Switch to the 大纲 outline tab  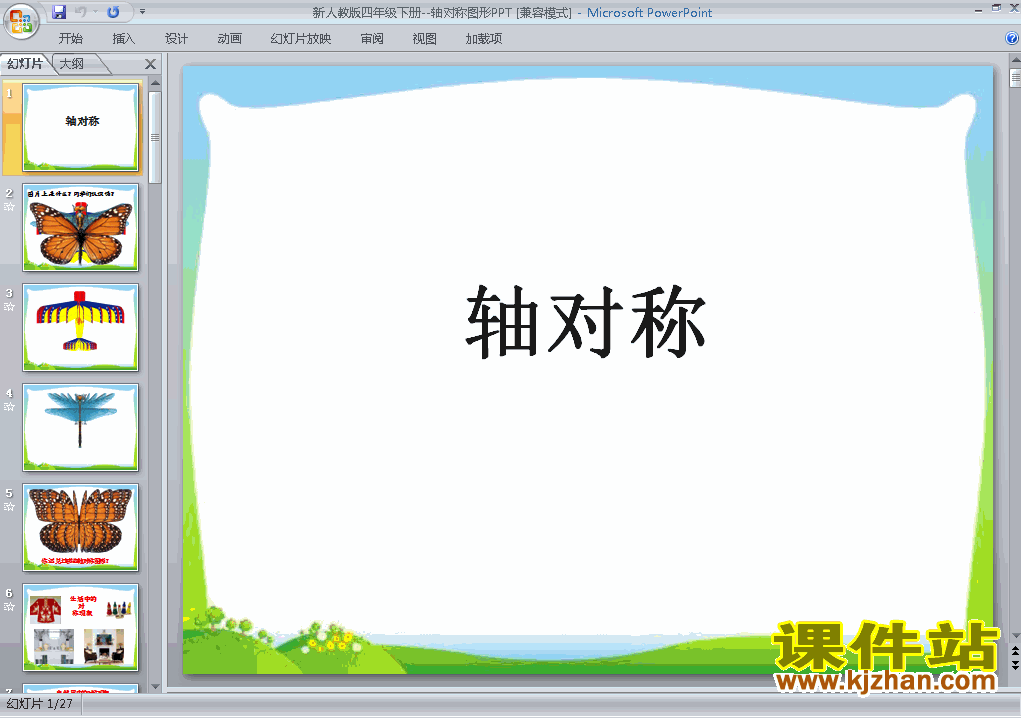[72, 63]
